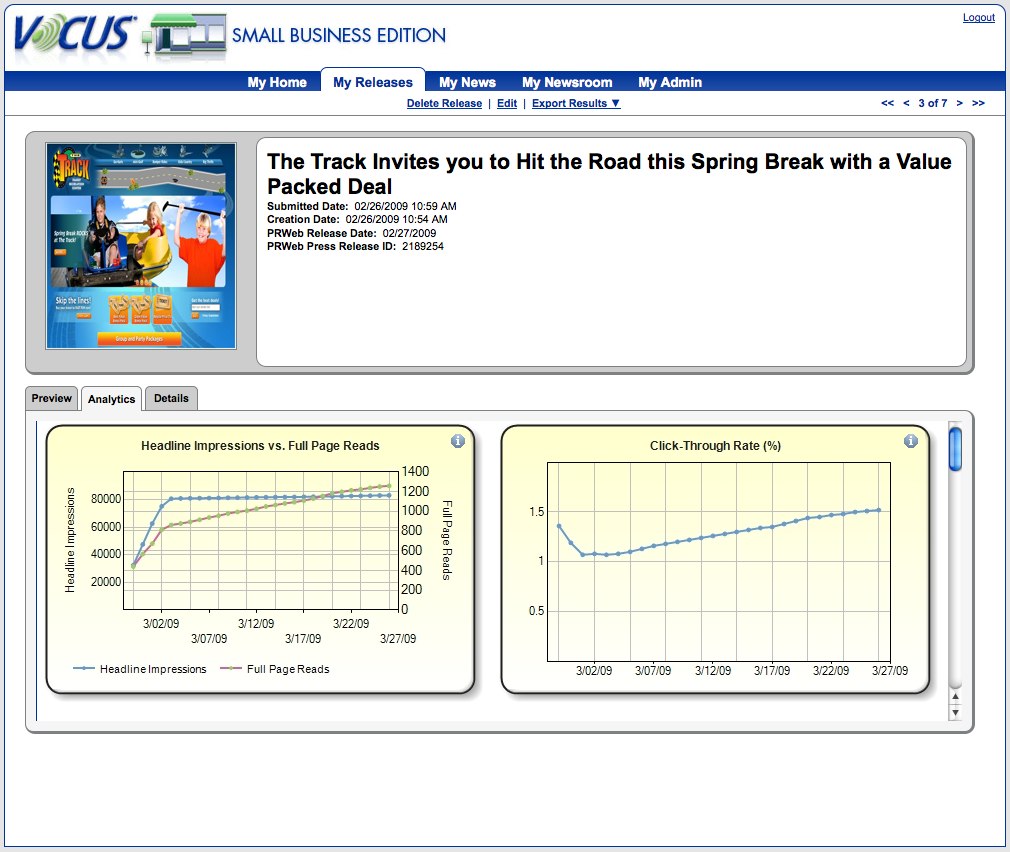This screenshot has height=852, width=1010.
Task: Click the storefront Small Business Edition icon
Action: click(x=186, y=35)
